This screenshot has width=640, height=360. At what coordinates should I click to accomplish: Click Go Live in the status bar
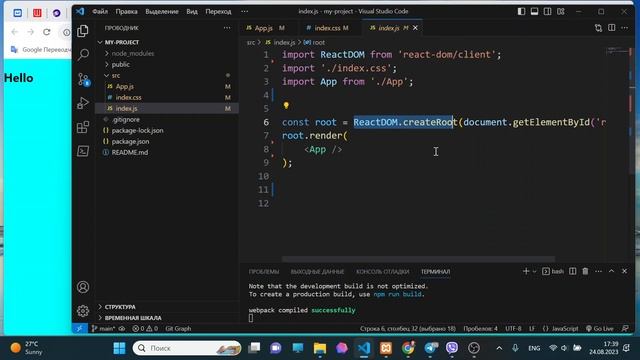600,328
